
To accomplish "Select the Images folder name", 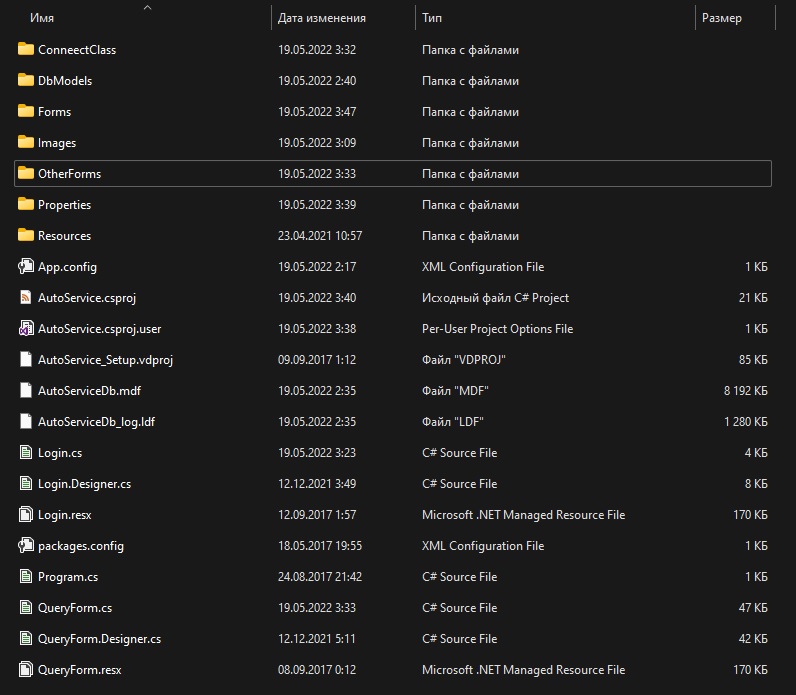I will [x=57, y=143].
